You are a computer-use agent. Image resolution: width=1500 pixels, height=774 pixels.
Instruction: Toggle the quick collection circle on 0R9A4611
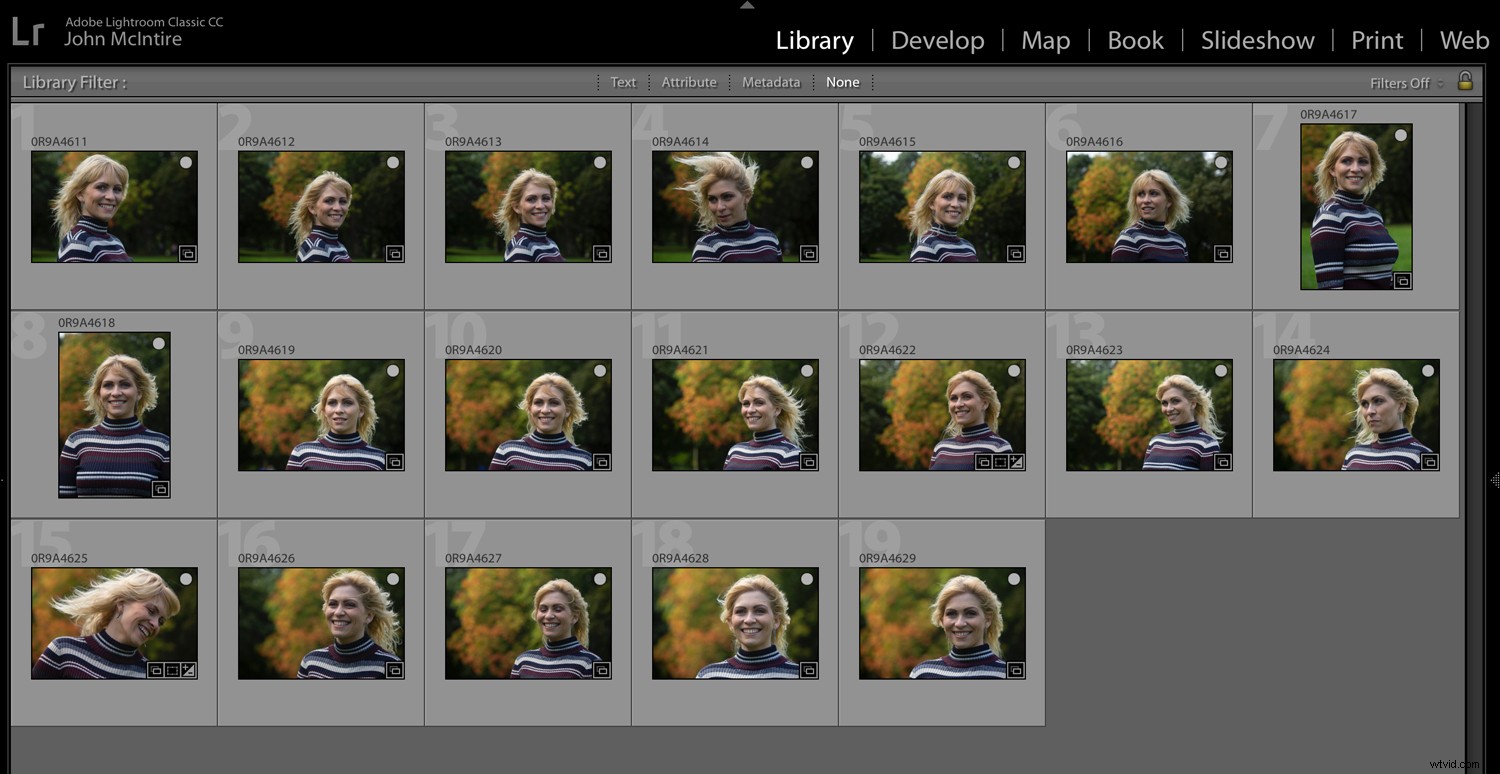(185, 161)
